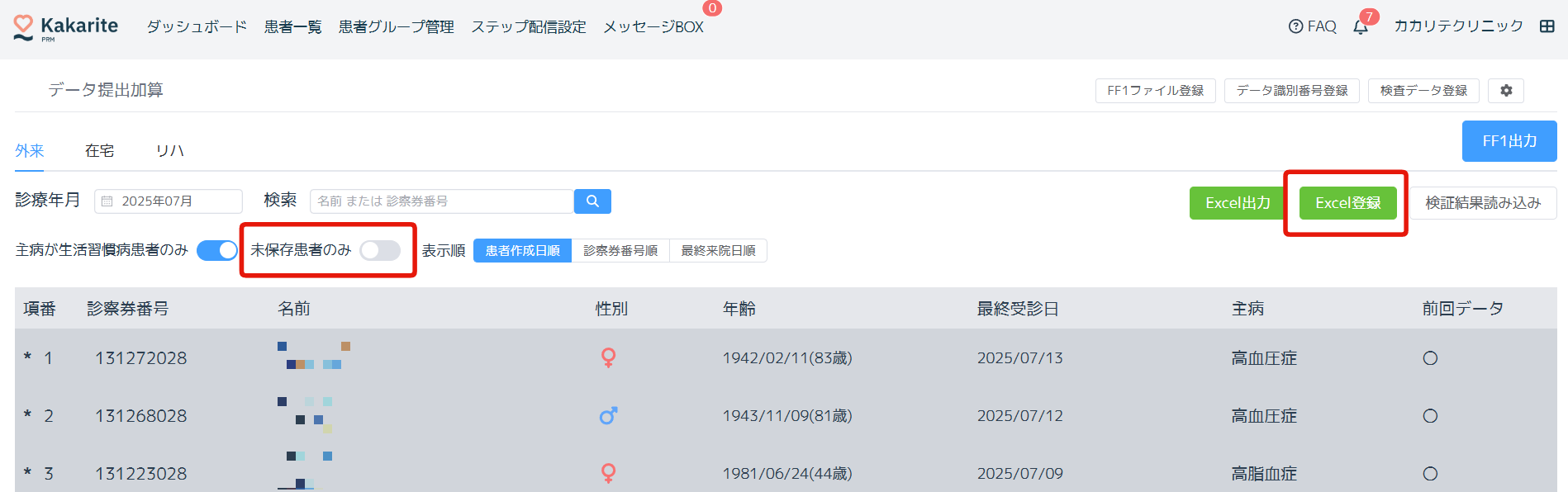Select patient row 131268028
The image size is (1568, 492).
(141, 416)
